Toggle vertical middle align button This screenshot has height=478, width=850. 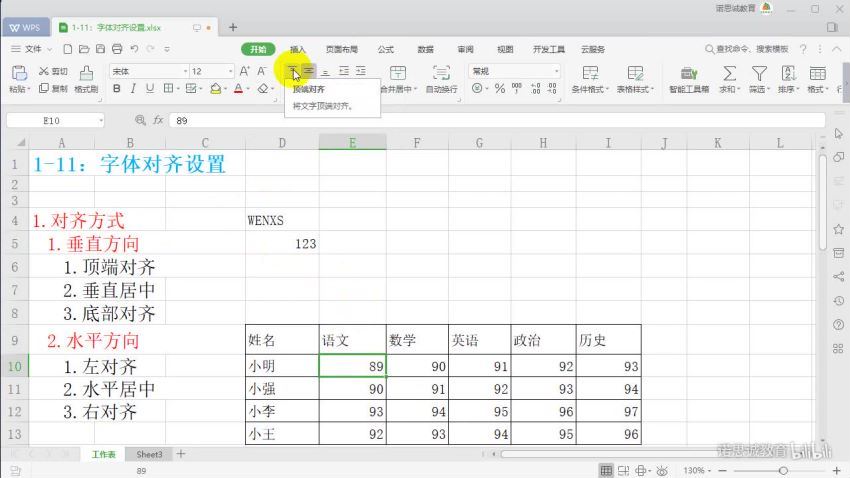pyautogui.click(x=308, y=71)
